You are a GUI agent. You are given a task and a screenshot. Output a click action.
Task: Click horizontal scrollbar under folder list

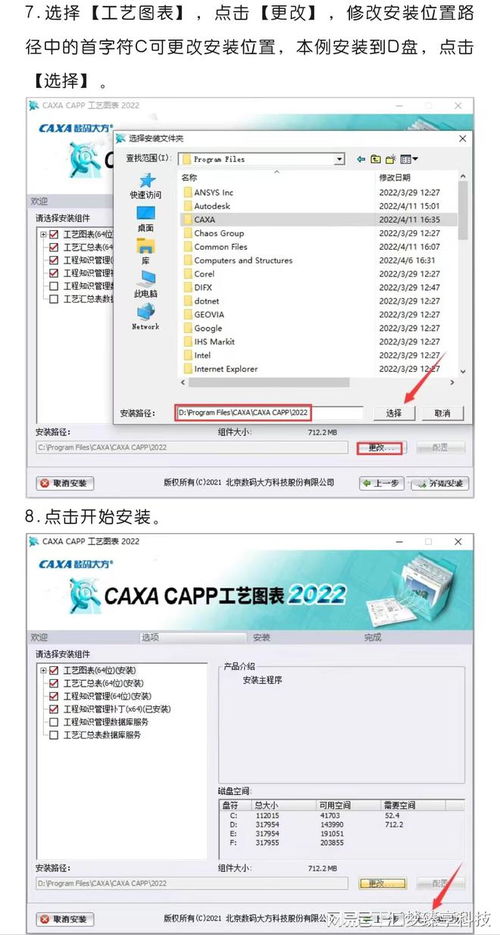(x=318, y=382)
